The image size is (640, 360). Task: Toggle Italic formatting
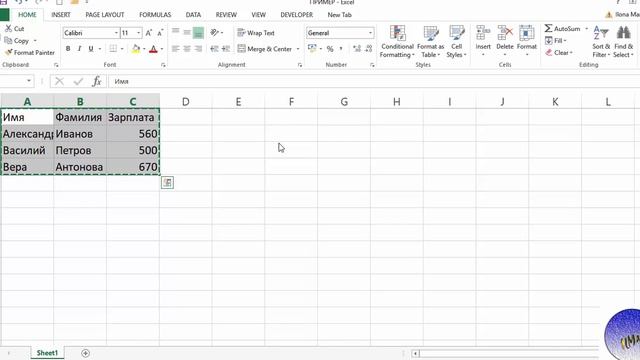coord(79,49)
